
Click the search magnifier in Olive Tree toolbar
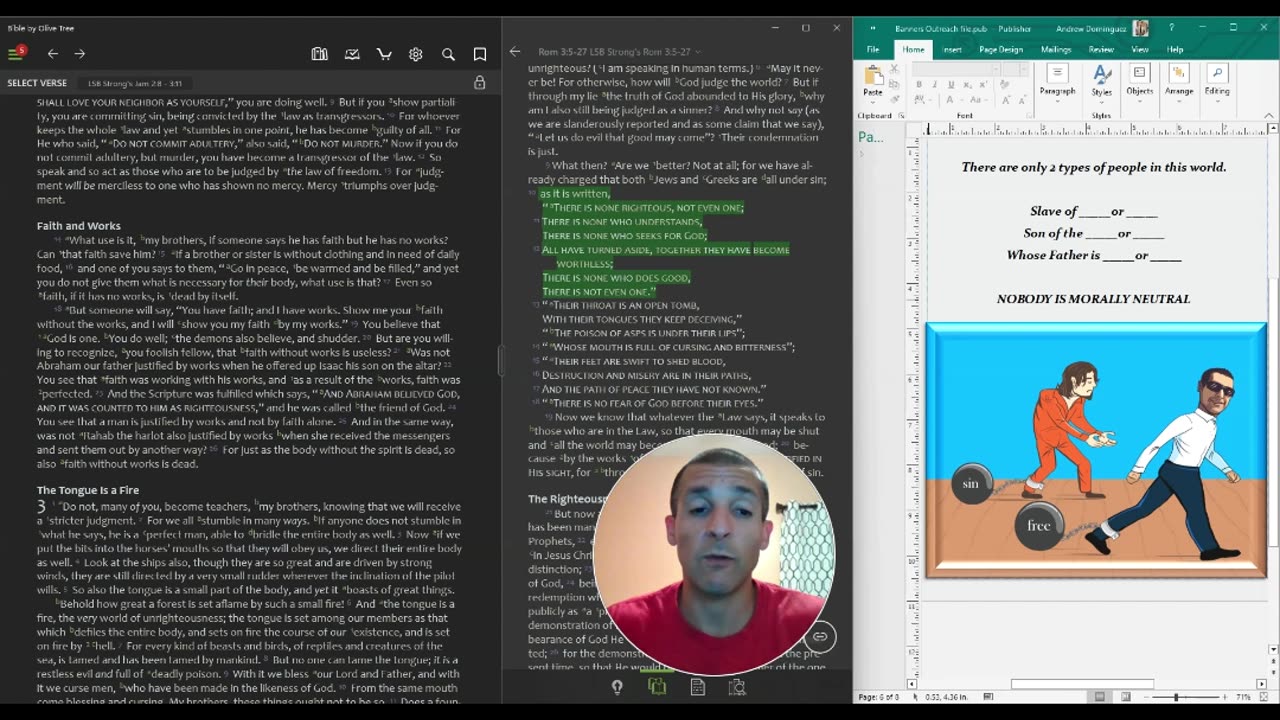448,54
